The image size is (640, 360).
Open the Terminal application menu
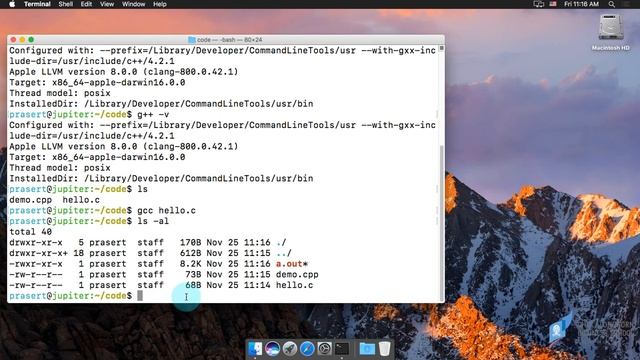tap(37, 4)
